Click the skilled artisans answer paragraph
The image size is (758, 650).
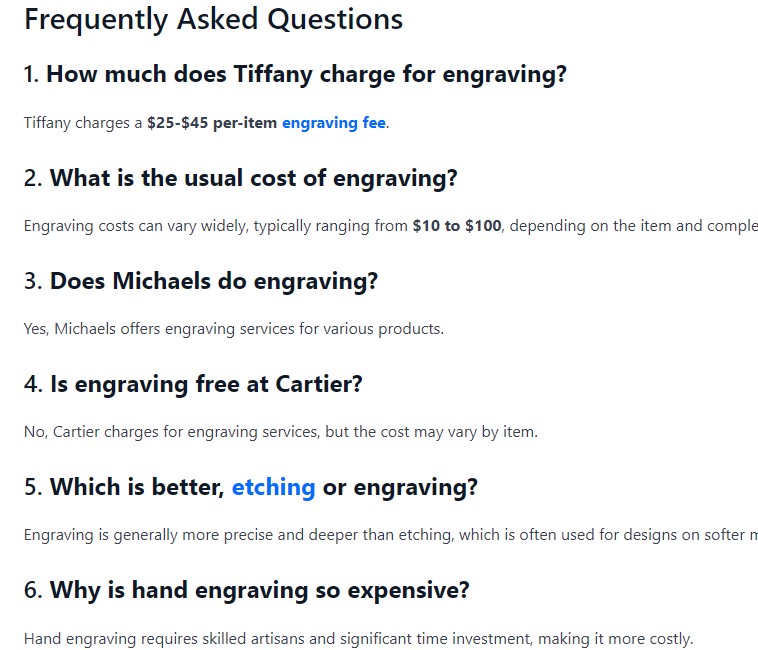pyautogui.click(x=358, y=639)
